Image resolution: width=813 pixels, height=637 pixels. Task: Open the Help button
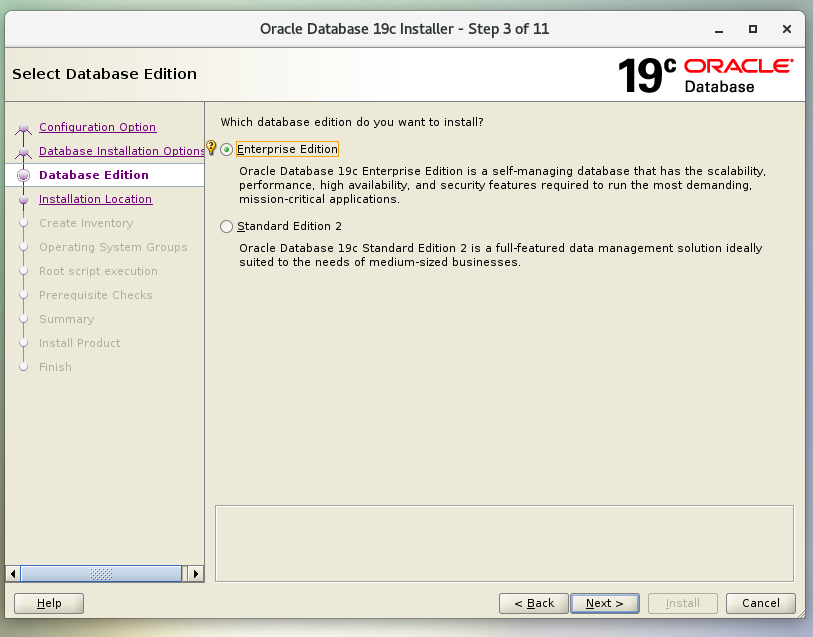point(49,603)
